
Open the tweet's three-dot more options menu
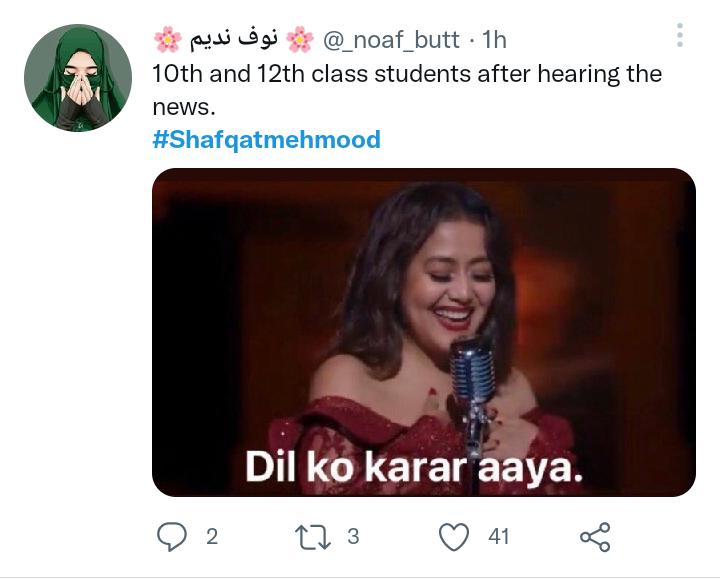coord(679,36)
